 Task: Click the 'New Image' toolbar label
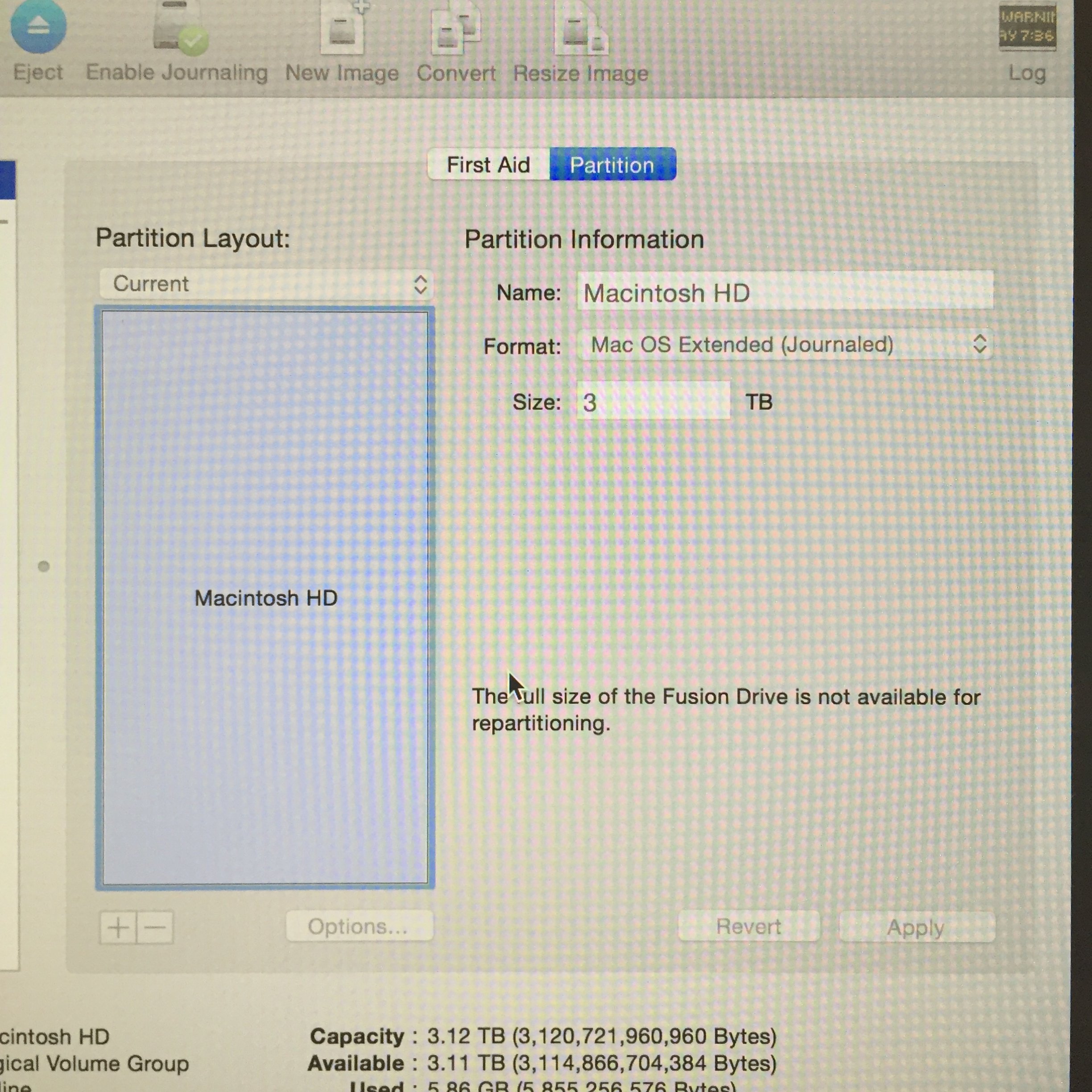click(342, 74)
